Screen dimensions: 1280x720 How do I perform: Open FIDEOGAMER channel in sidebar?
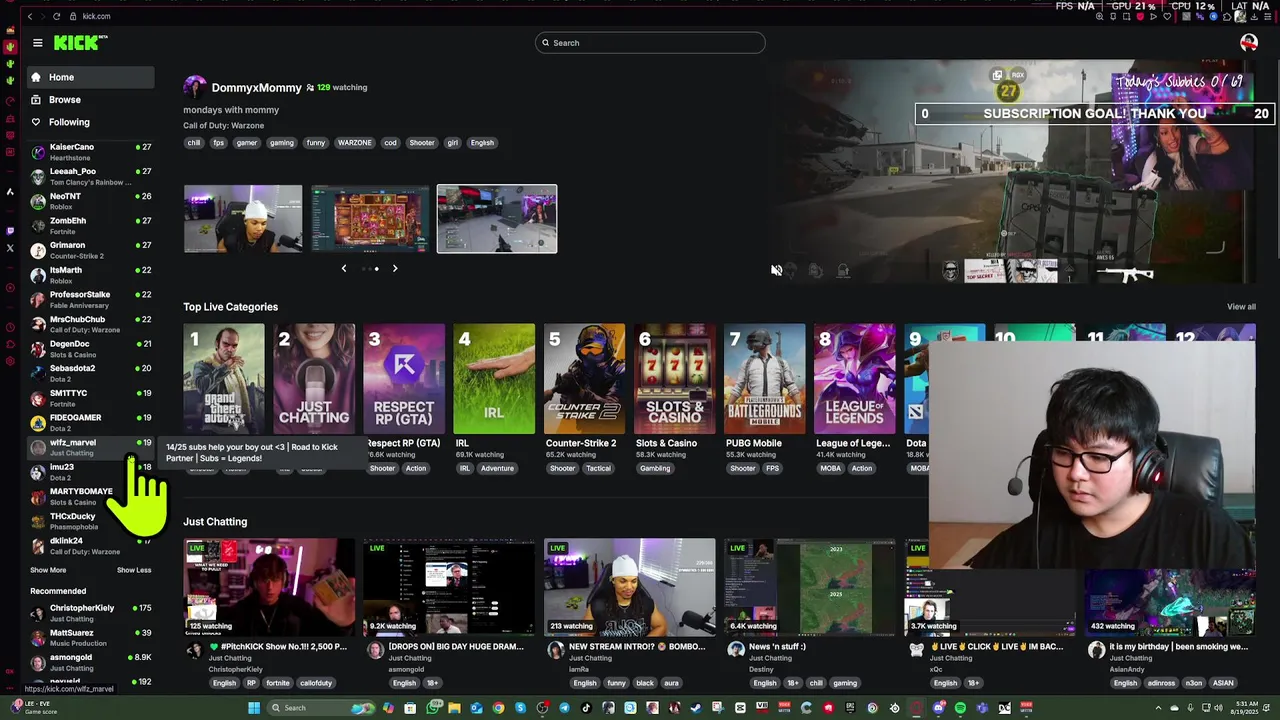90,422
